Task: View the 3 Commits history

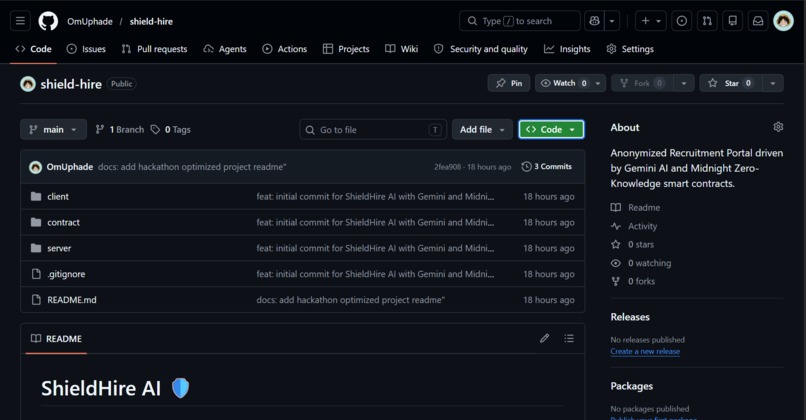Action: coord(546,167)
